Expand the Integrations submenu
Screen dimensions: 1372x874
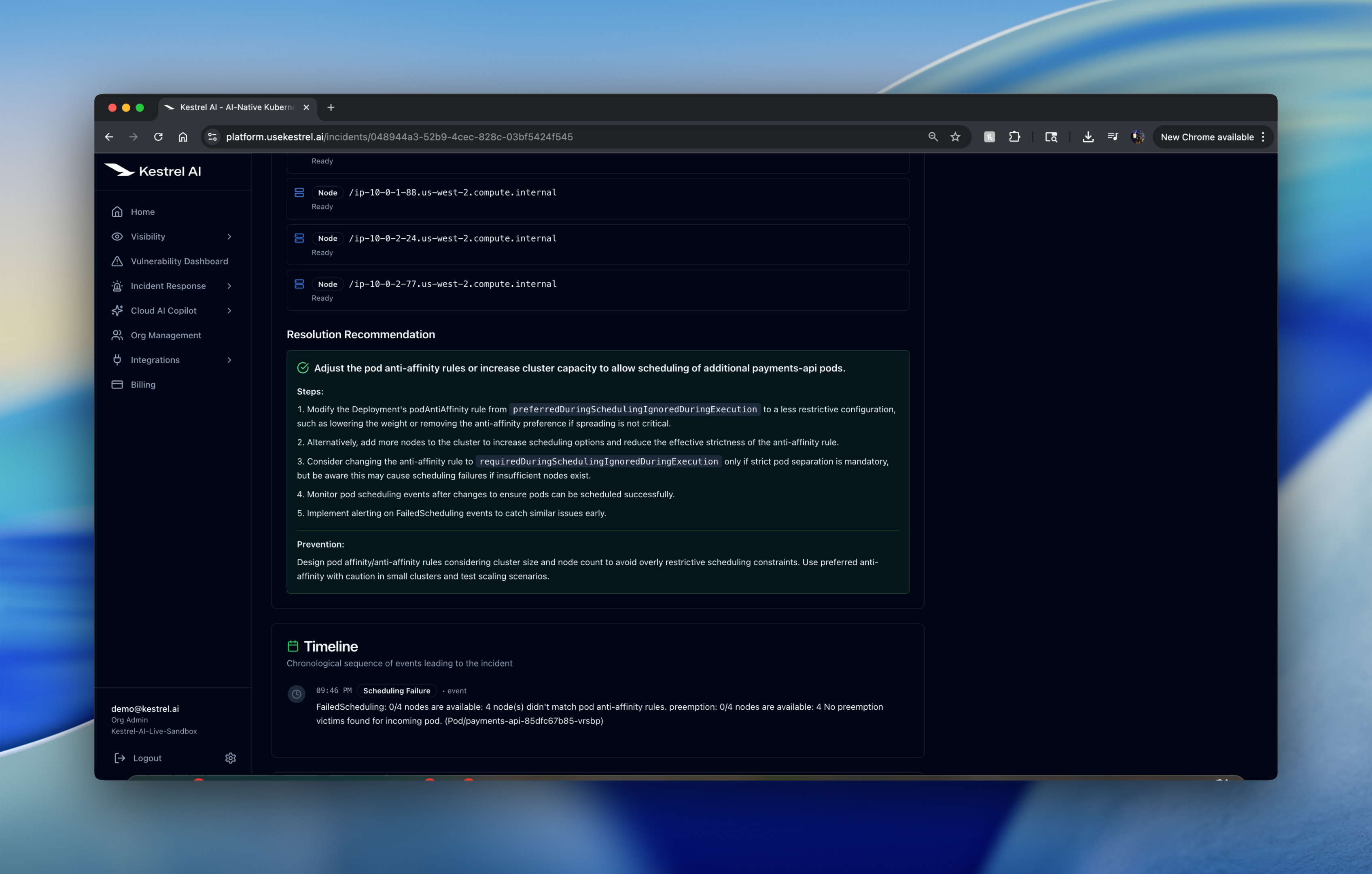[229, 360]
